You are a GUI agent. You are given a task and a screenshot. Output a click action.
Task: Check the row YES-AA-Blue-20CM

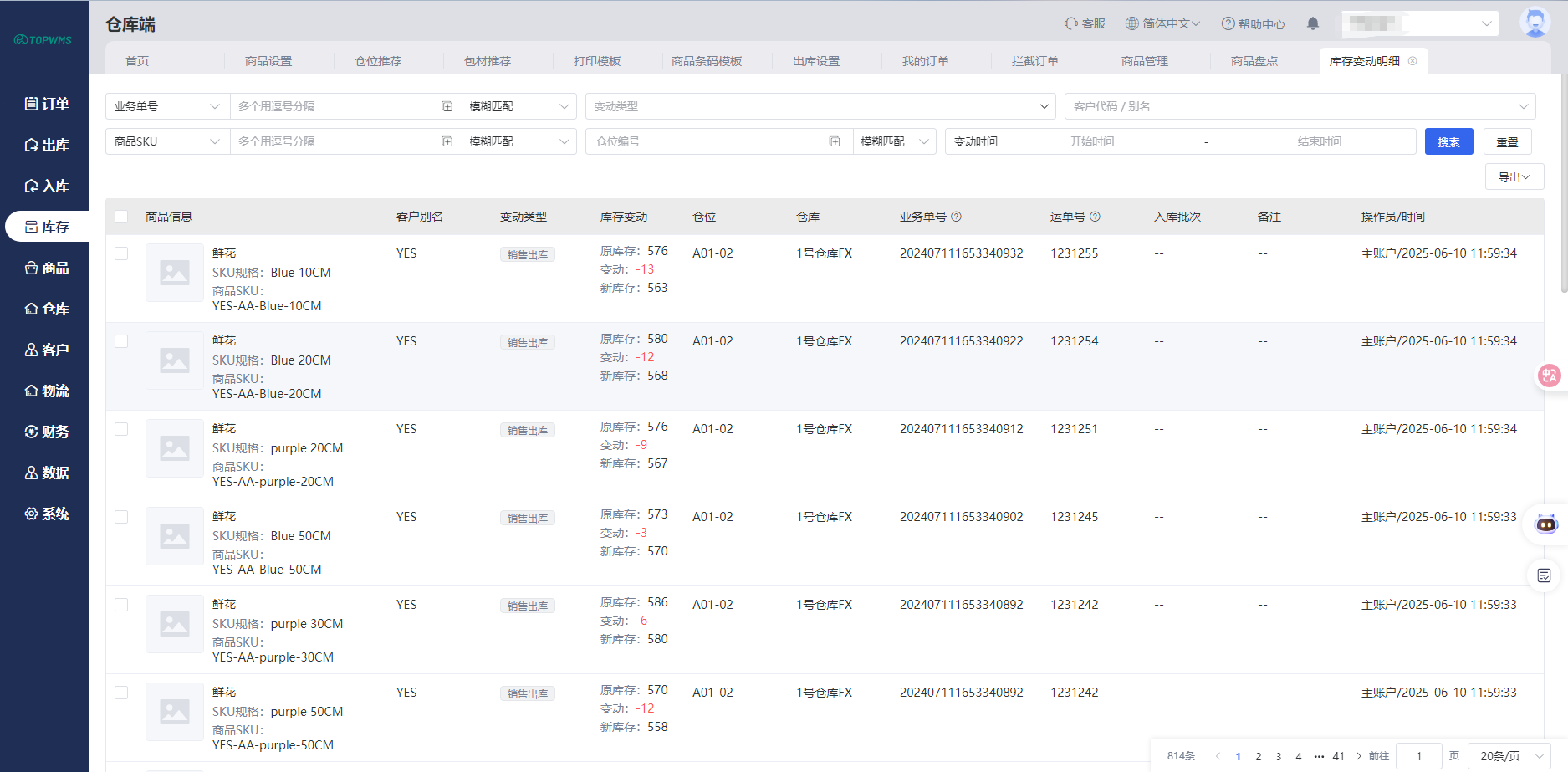[121, 341]
